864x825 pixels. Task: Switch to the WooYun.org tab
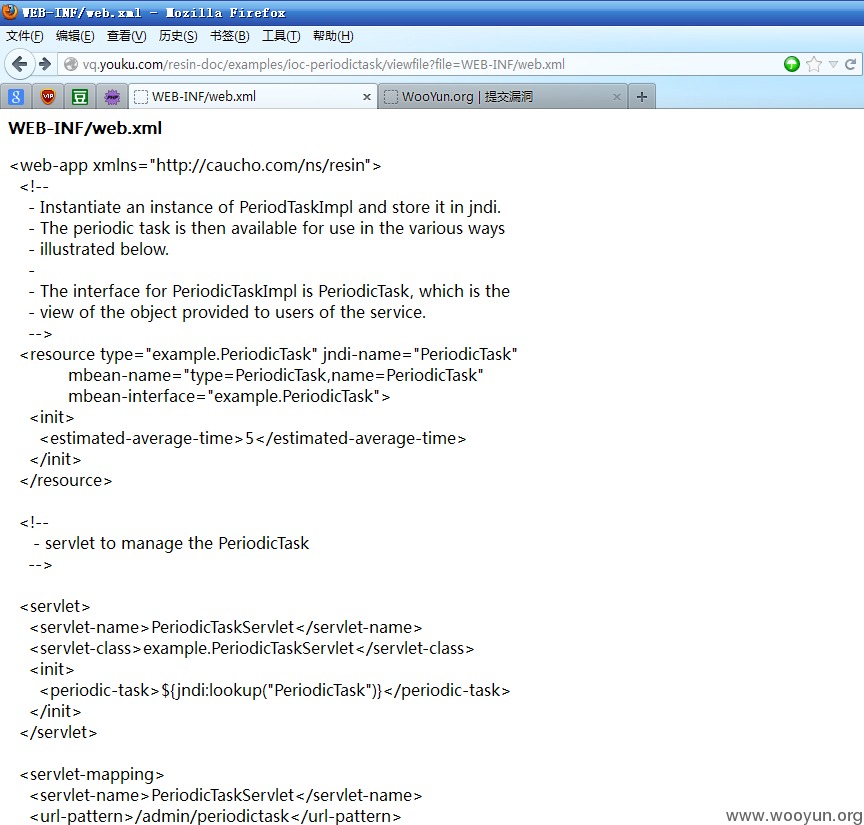click(x=503, y=96)
